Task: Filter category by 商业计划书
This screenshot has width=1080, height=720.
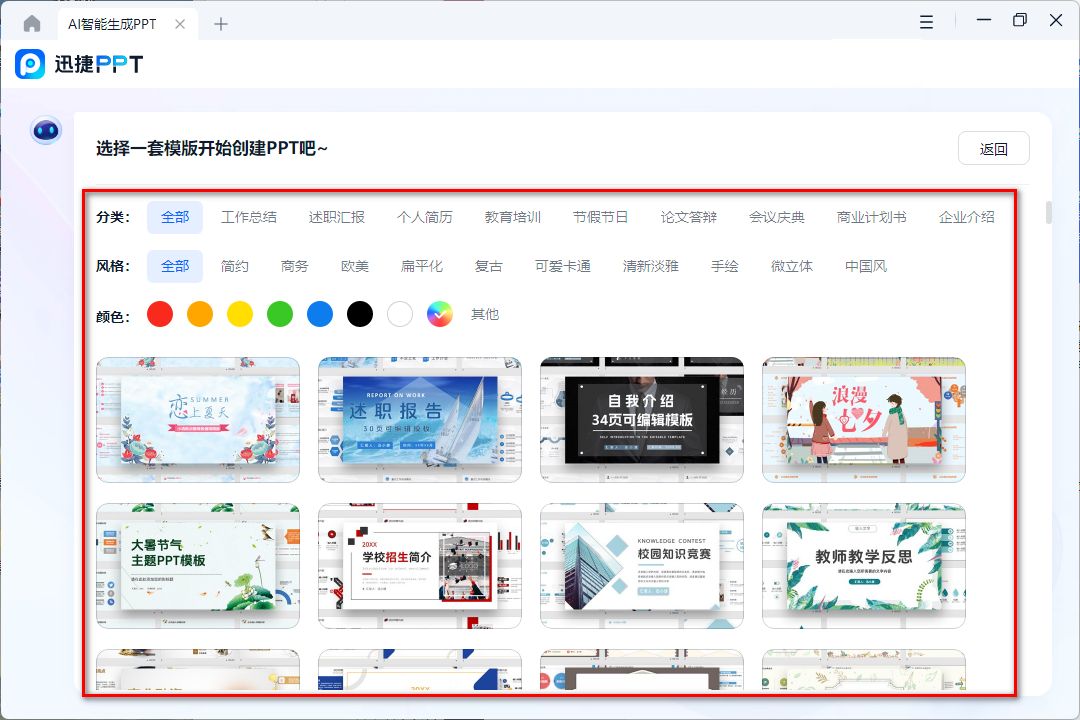Action: pyautogui.click(x=871, y=217)
